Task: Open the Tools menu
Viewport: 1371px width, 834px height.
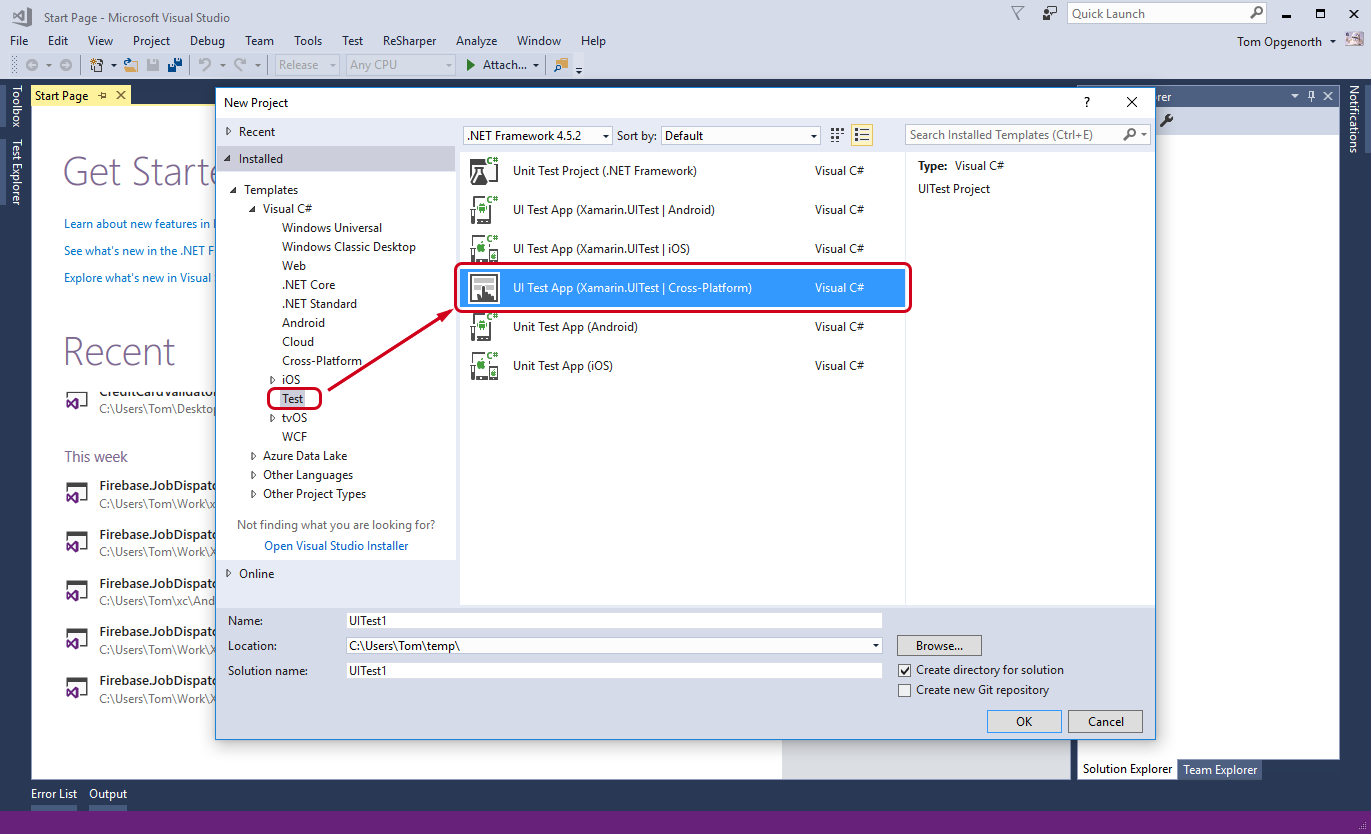Action: tap(308, 41)
